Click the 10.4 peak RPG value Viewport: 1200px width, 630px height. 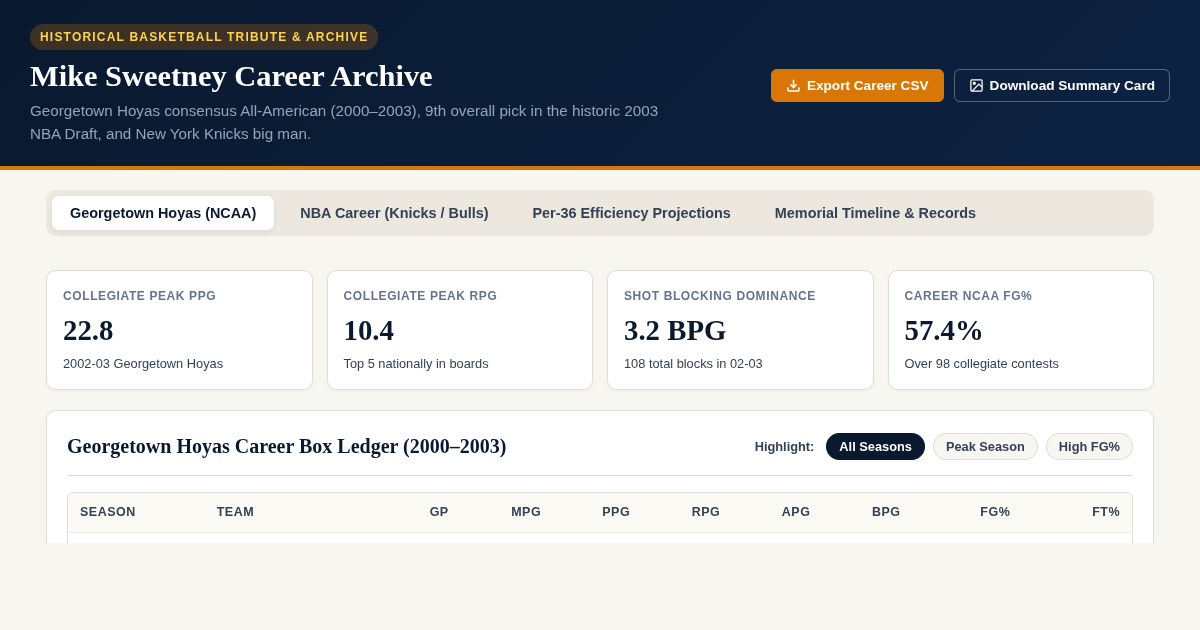coord(369,330)
